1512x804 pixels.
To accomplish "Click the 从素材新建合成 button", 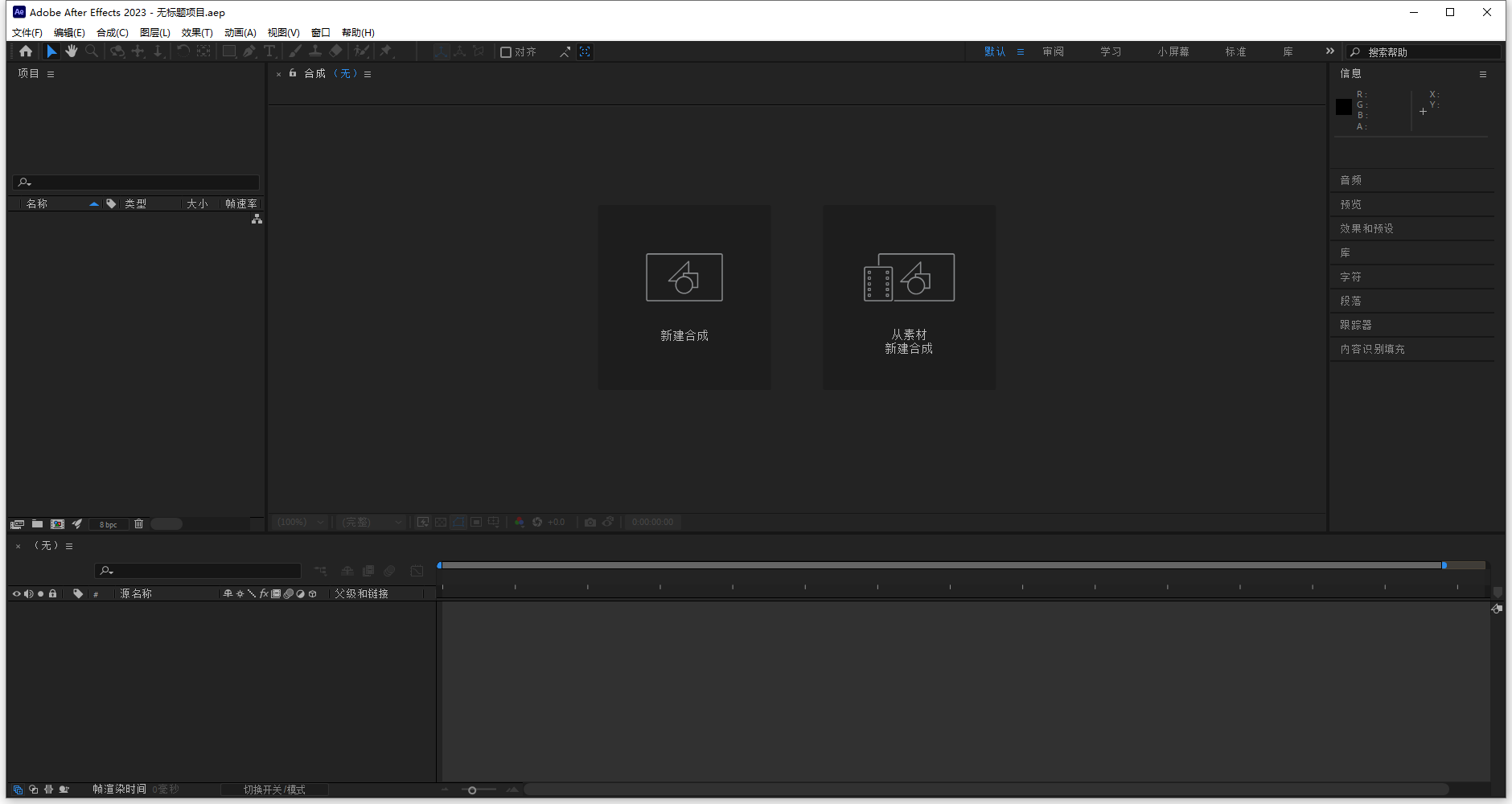I will tap(909, 297).
